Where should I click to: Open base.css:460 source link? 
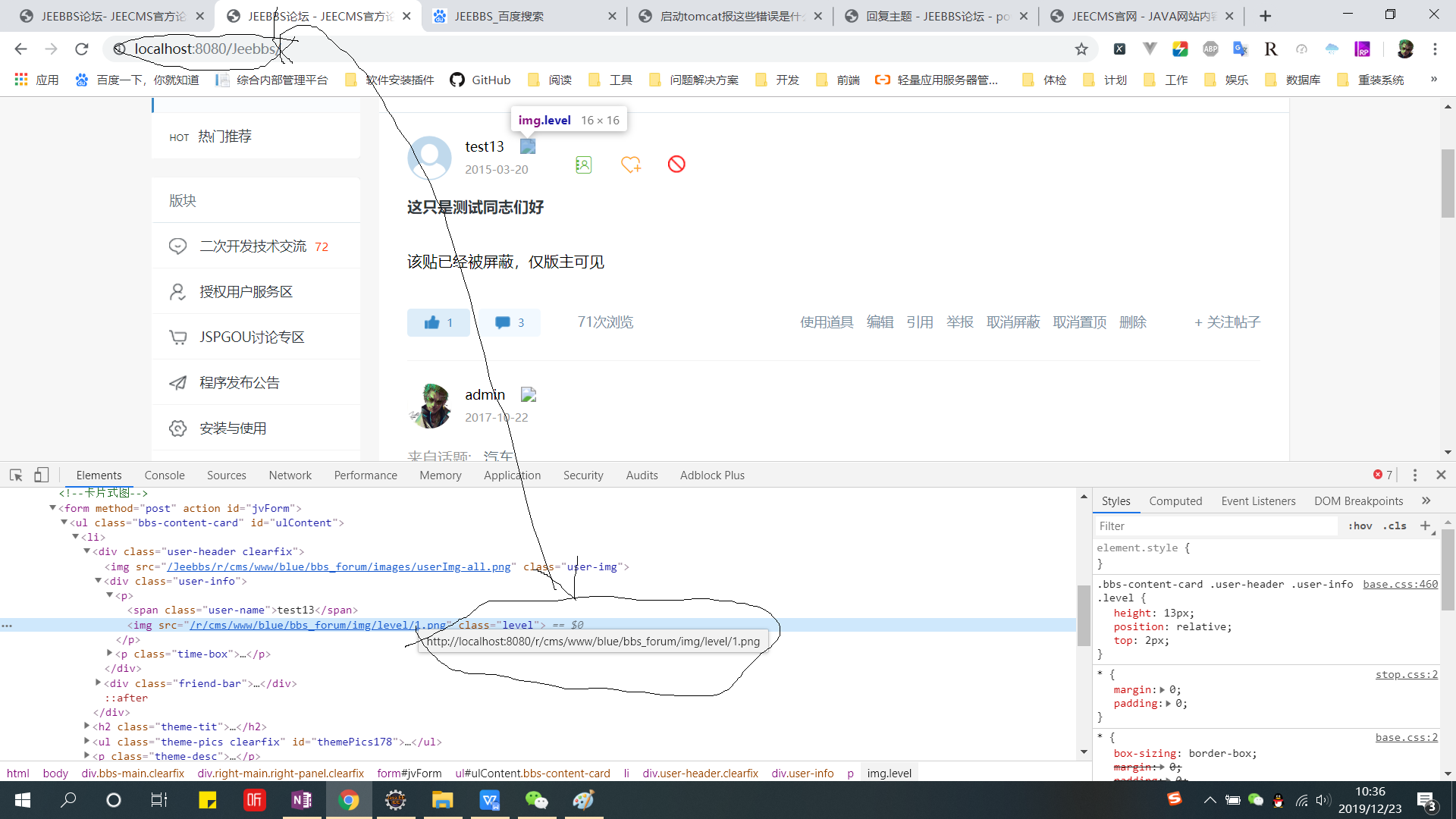tap(1400, 584)
